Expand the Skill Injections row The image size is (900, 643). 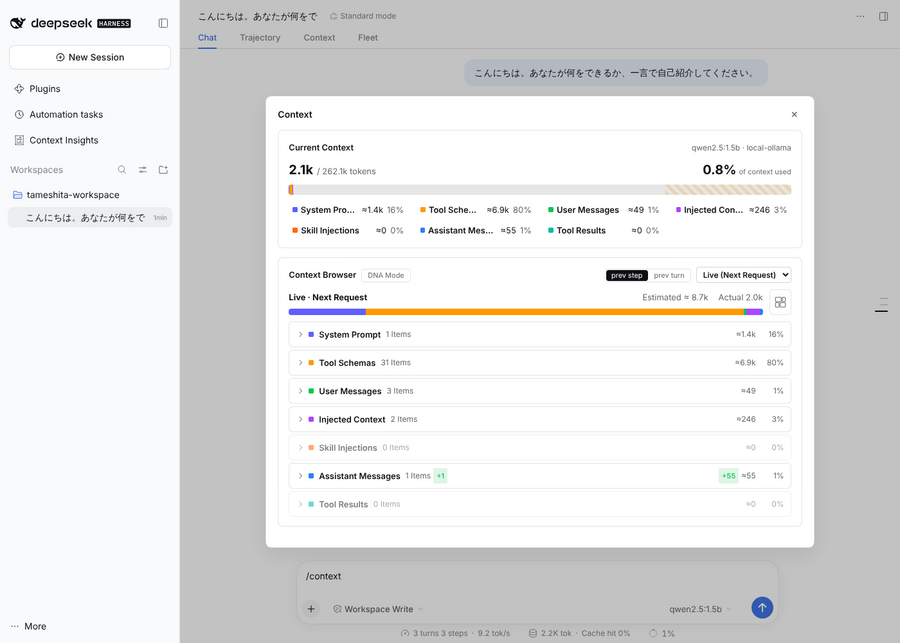pos(540,447)
